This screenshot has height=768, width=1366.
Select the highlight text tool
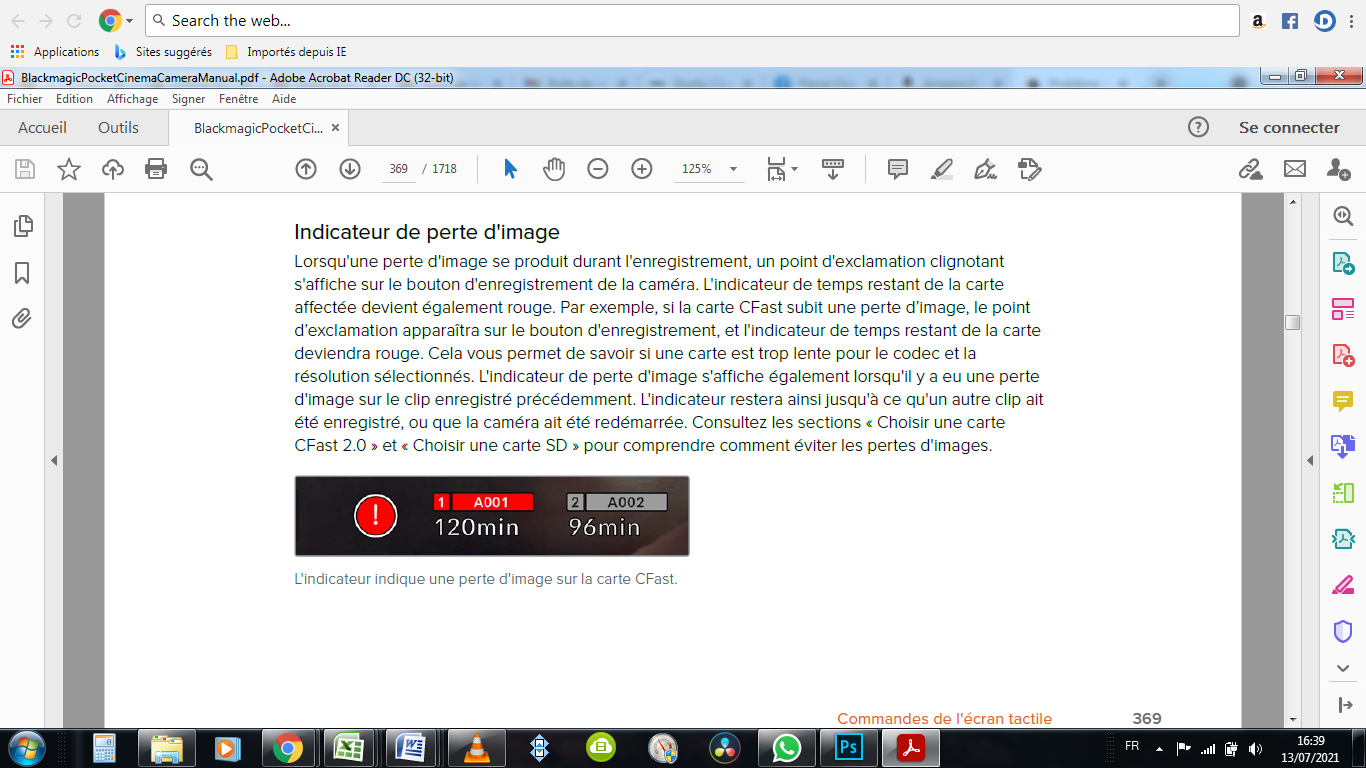tap(942, 169)
